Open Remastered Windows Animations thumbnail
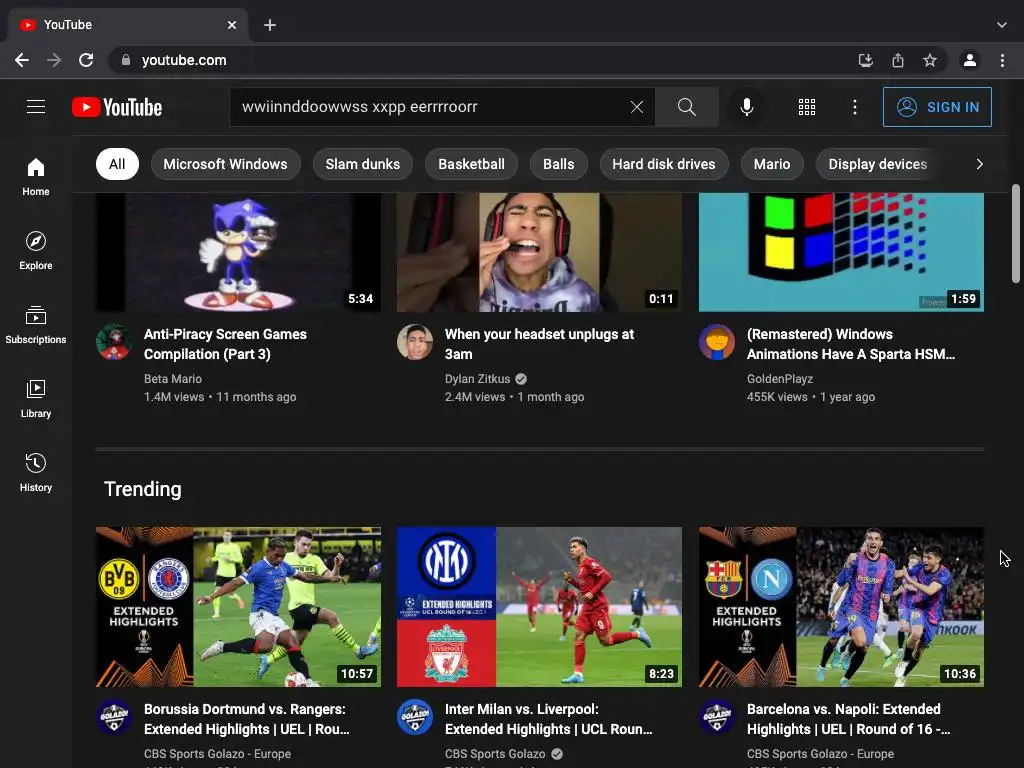 coord(841,252)
